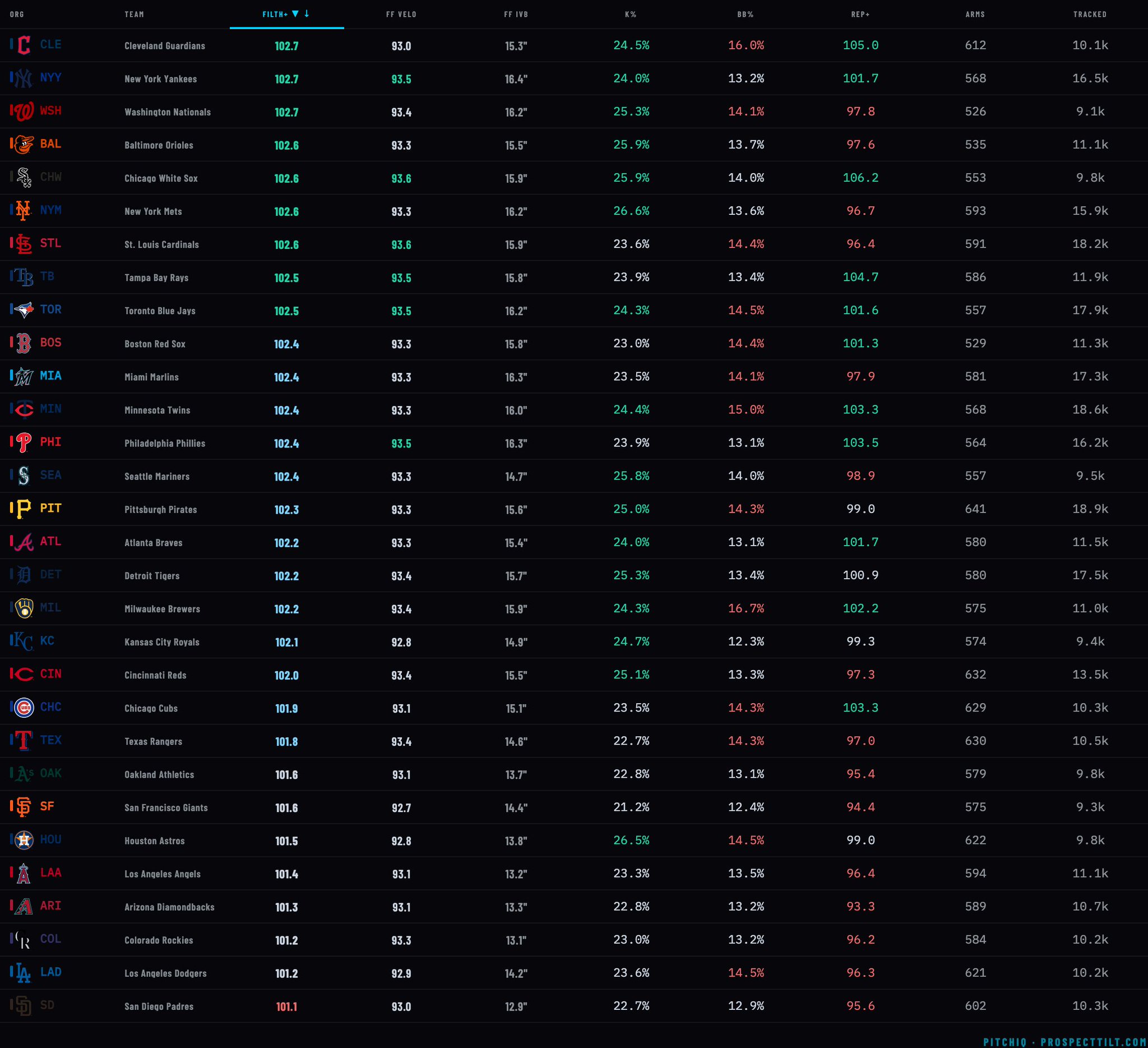Sort table by BB% column header
The height and width of the screenshot is (1048, 1148).
click(746, 14)
